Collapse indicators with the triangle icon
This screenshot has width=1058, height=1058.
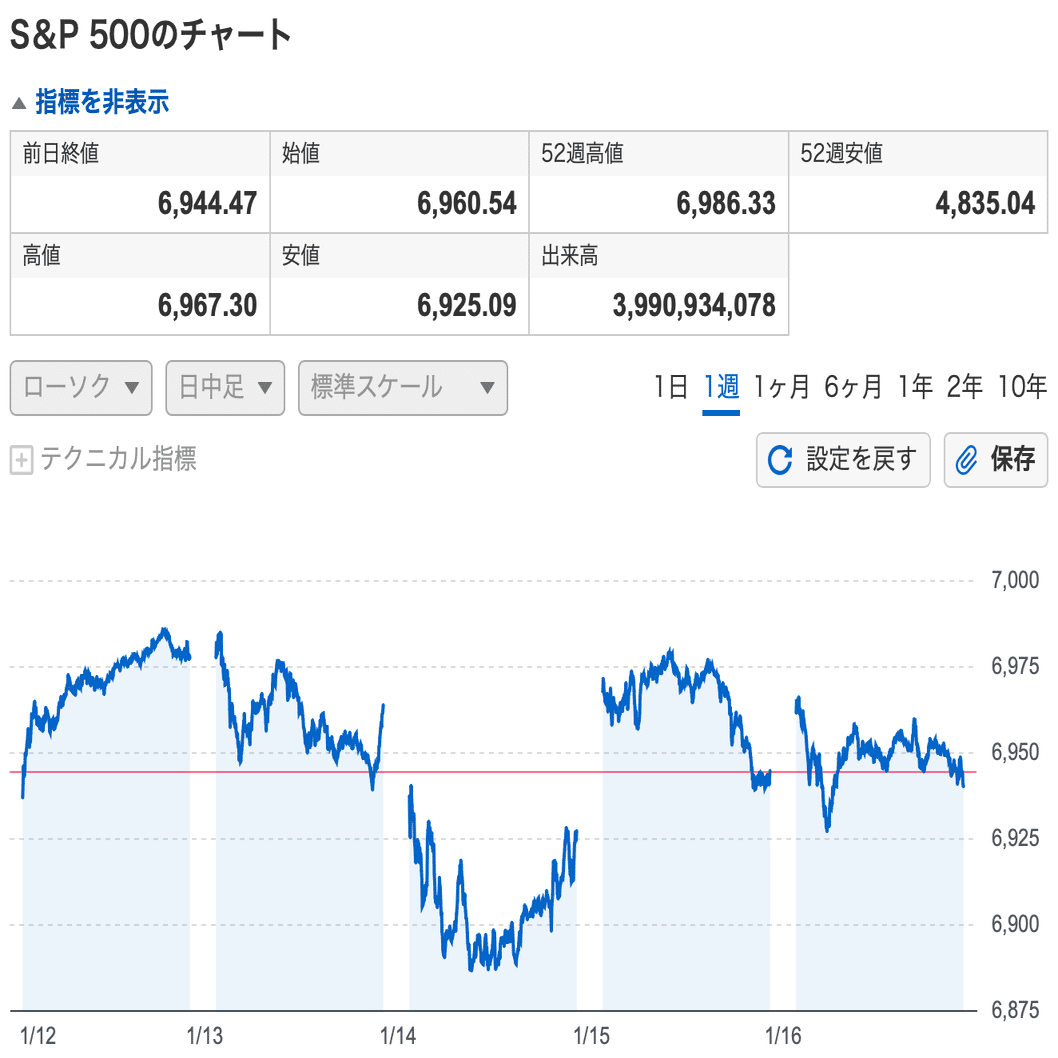click(19, 103)
